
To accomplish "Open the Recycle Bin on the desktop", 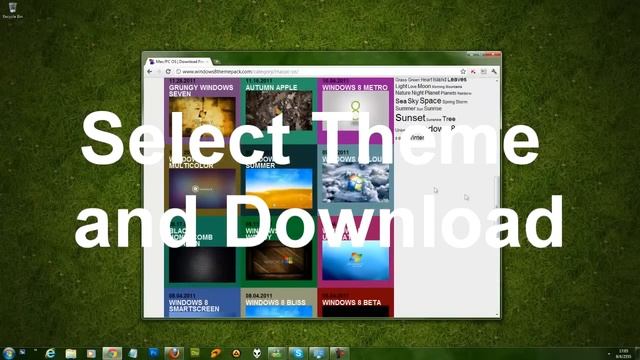I will pos(13,10).
